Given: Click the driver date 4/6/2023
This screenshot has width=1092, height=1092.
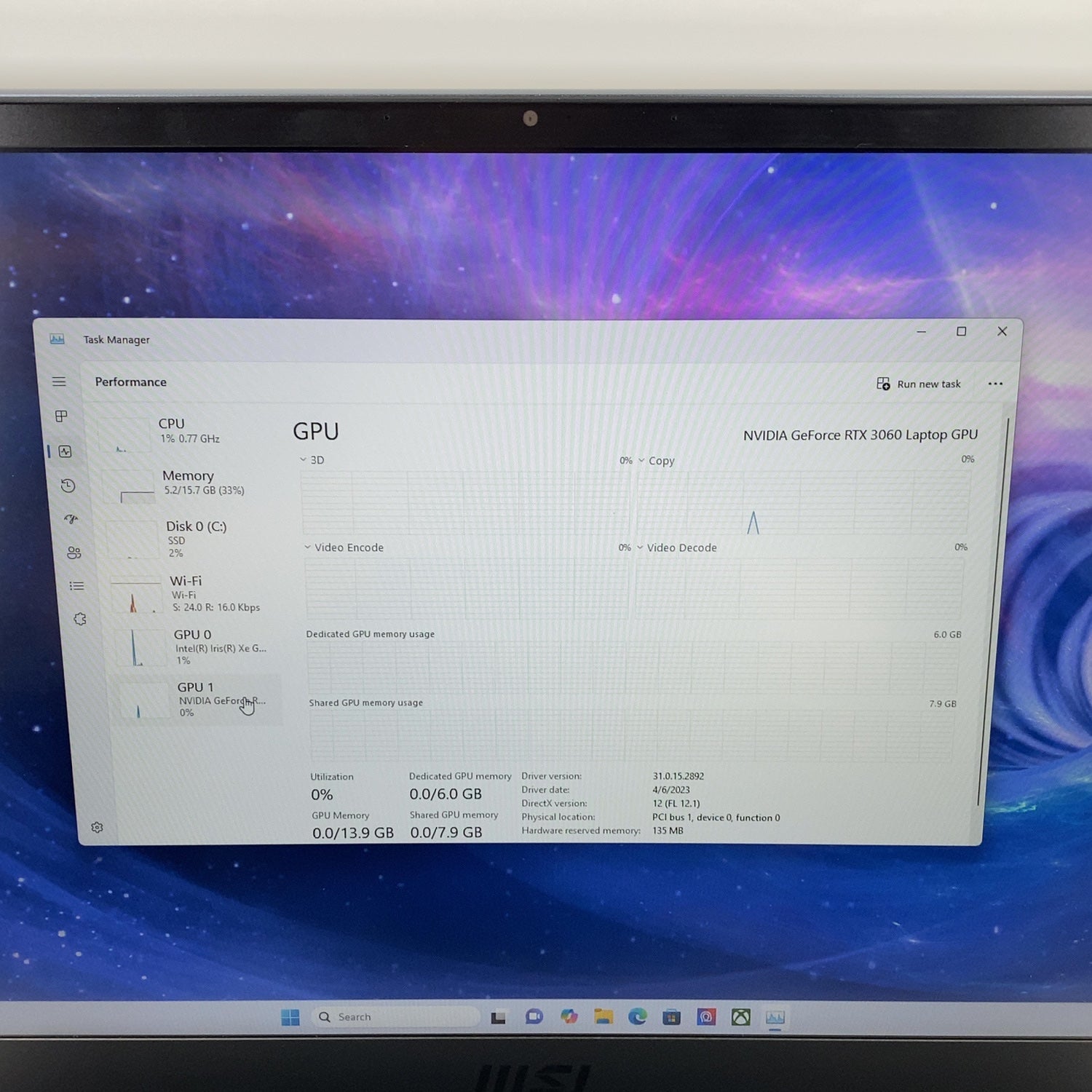Looking at the screenshot, I should 671,790.
